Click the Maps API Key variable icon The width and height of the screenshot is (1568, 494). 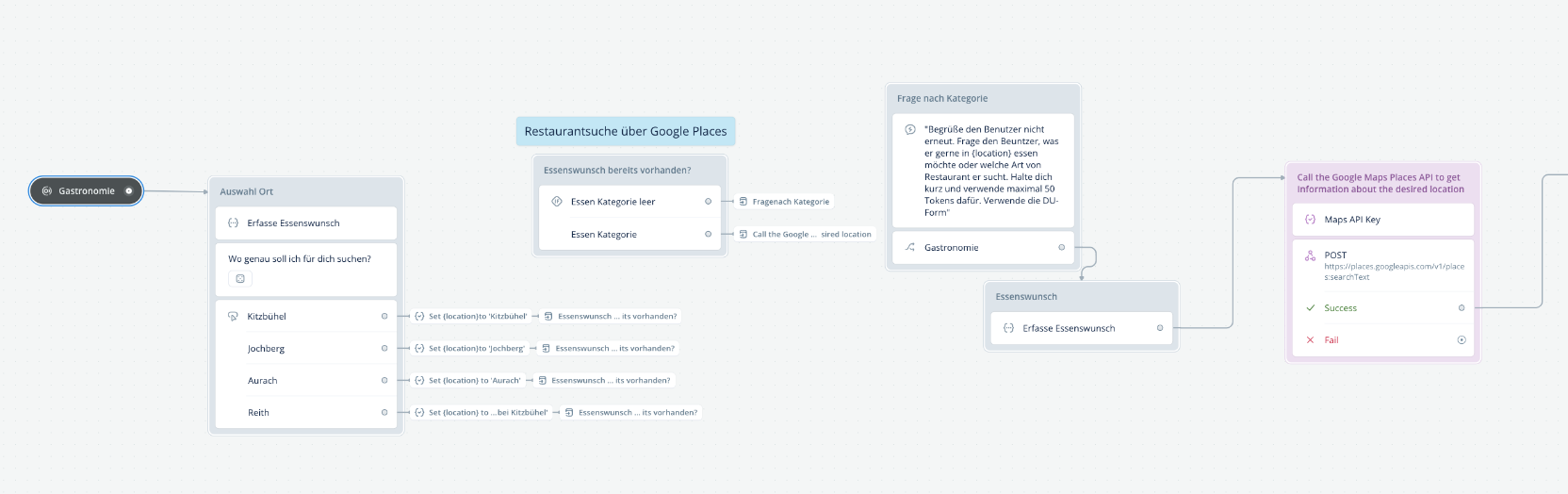[1310, 220]
